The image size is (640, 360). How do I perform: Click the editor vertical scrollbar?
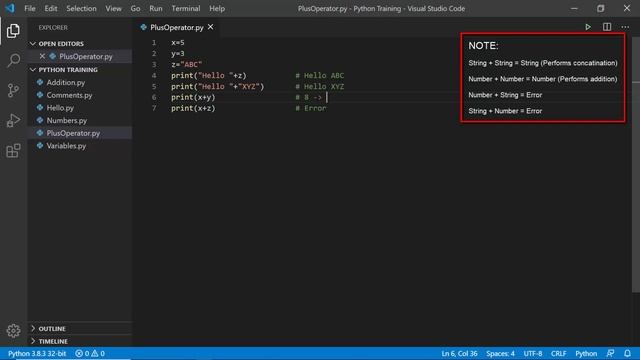[636, 163]
